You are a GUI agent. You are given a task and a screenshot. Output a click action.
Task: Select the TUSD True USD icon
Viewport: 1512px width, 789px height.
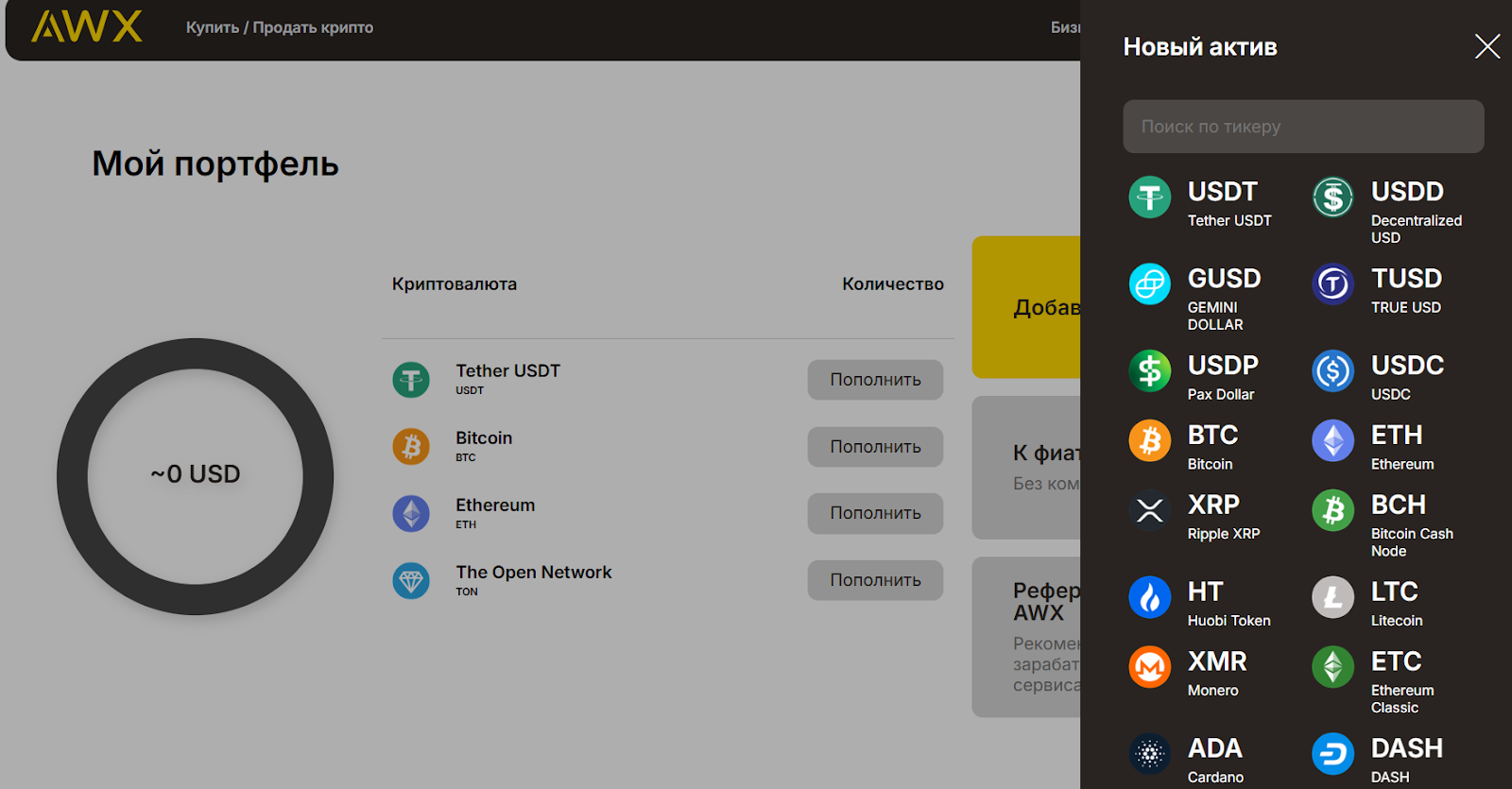pos(1332,283)
